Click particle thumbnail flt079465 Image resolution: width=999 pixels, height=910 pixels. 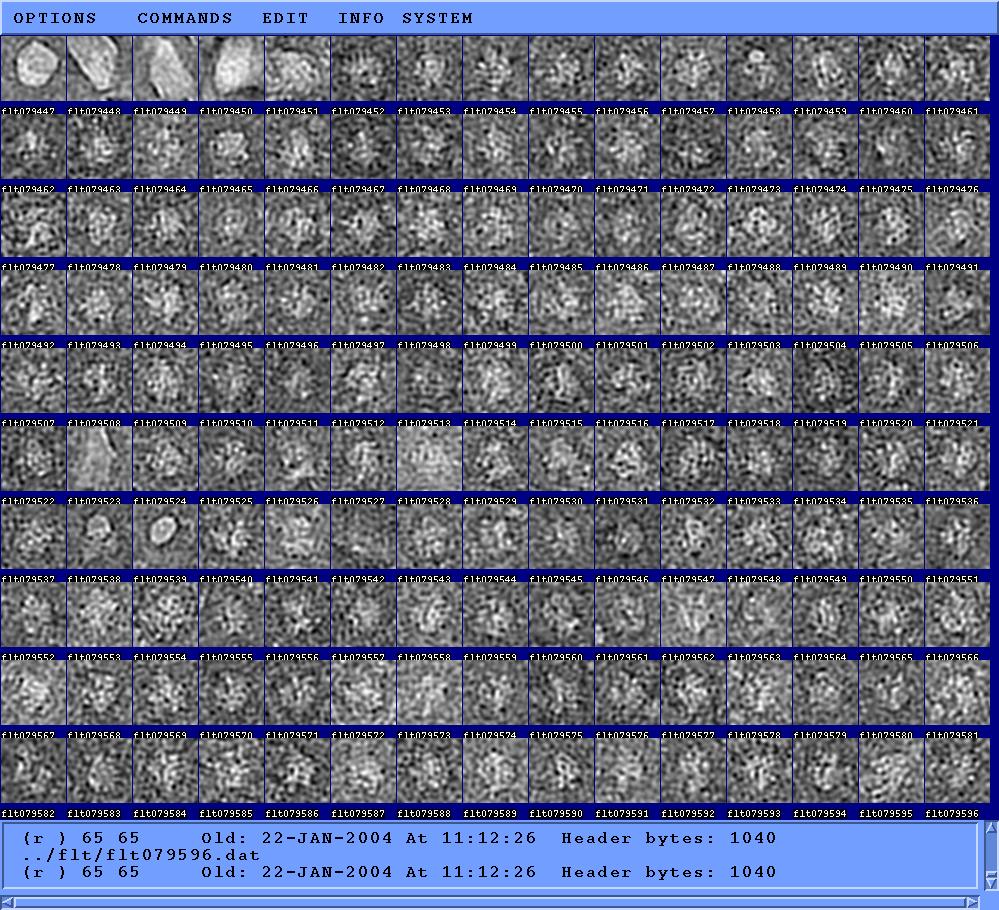coord(231,147)
